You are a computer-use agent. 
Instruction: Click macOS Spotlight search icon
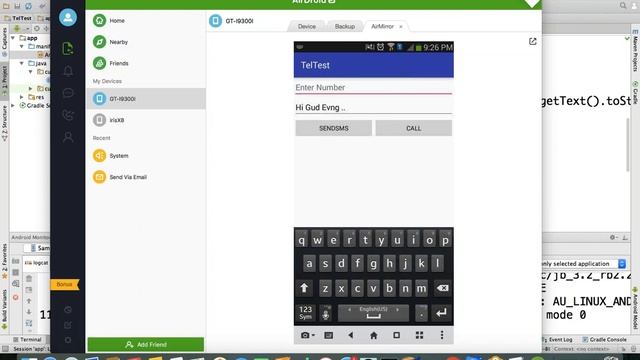click(623, 5)
